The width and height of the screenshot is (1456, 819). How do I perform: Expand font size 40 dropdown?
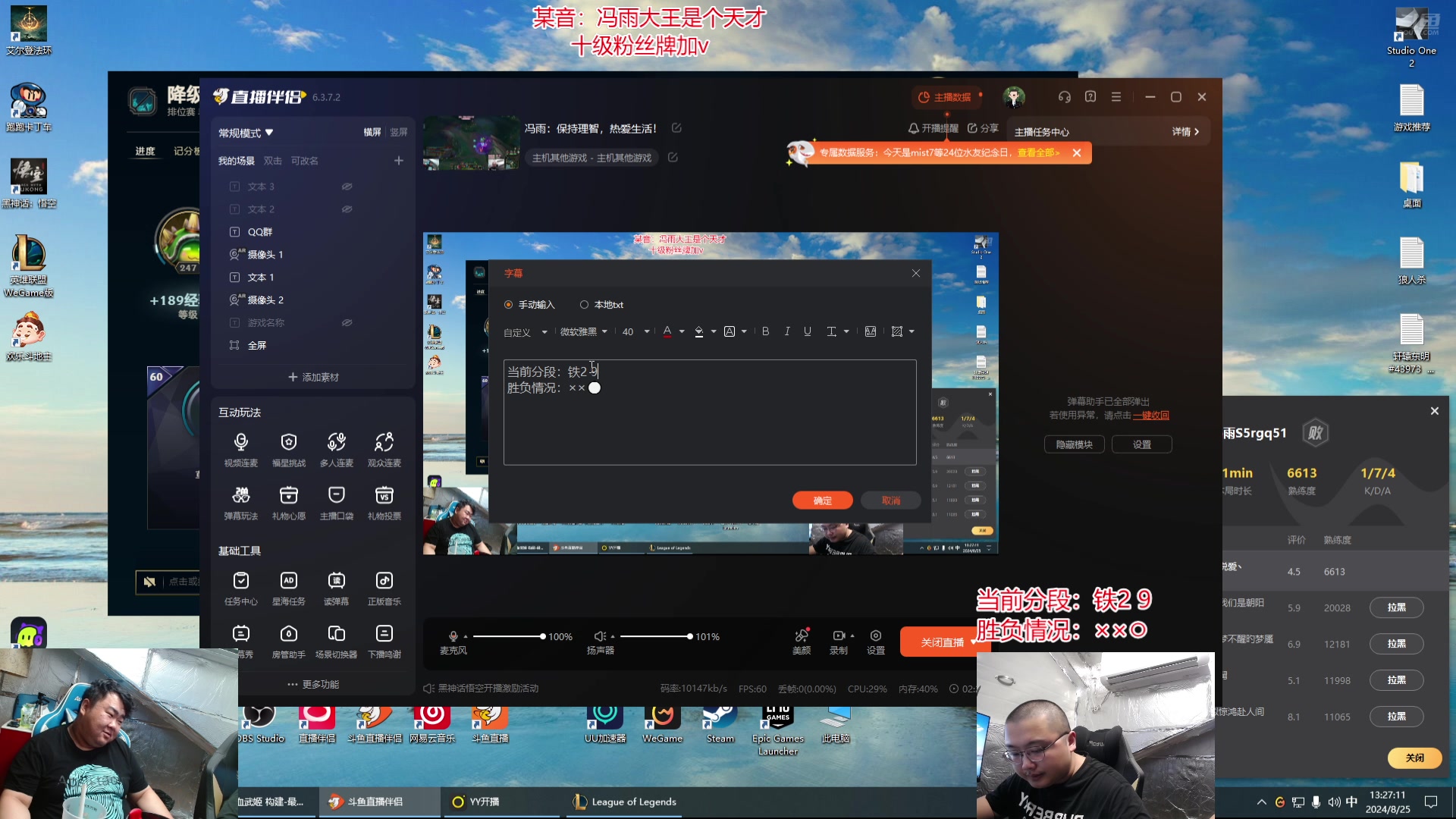[648, 331]
